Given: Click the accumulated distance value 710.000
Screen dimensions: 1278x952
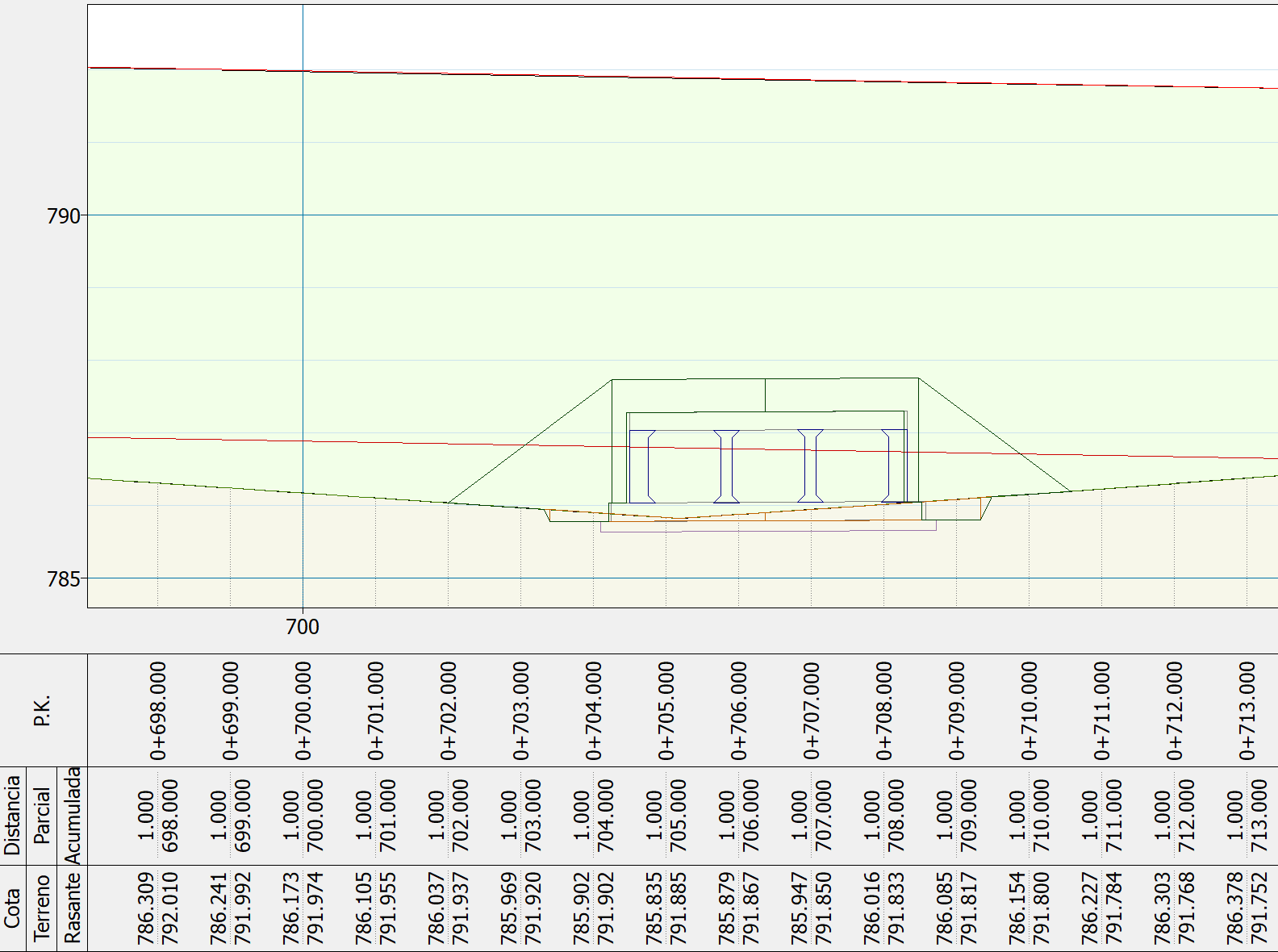Looking at the screenshot, I should click(x=1042, y=816).
